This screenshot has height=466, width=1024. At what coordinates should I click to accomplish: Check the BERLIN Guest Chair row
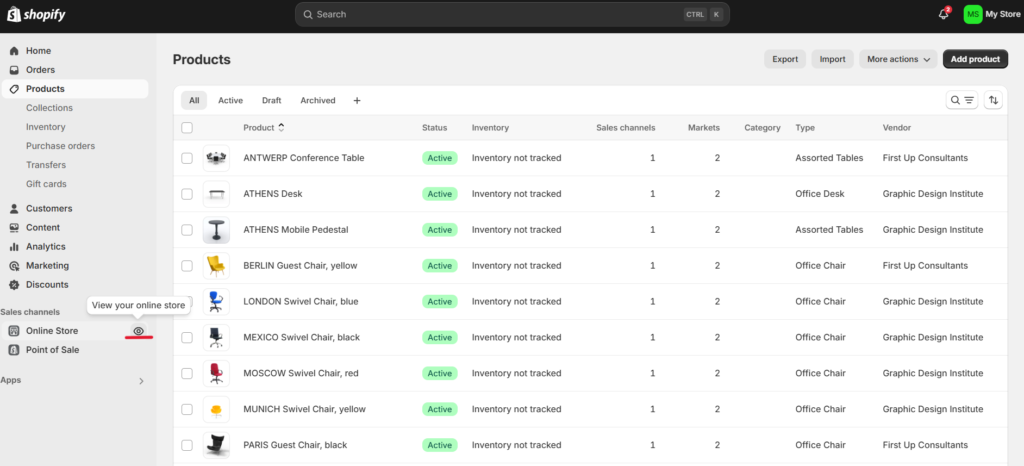click(x=187, y=266)
